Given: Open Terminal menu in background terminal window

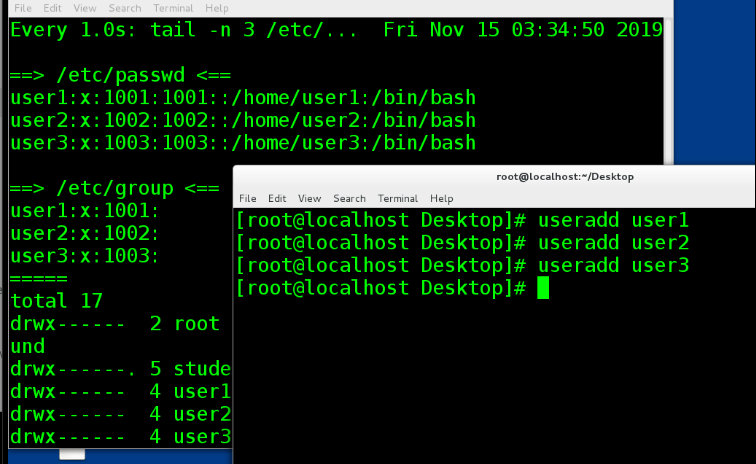Looking at the screenshot, I should coord(173,8).
